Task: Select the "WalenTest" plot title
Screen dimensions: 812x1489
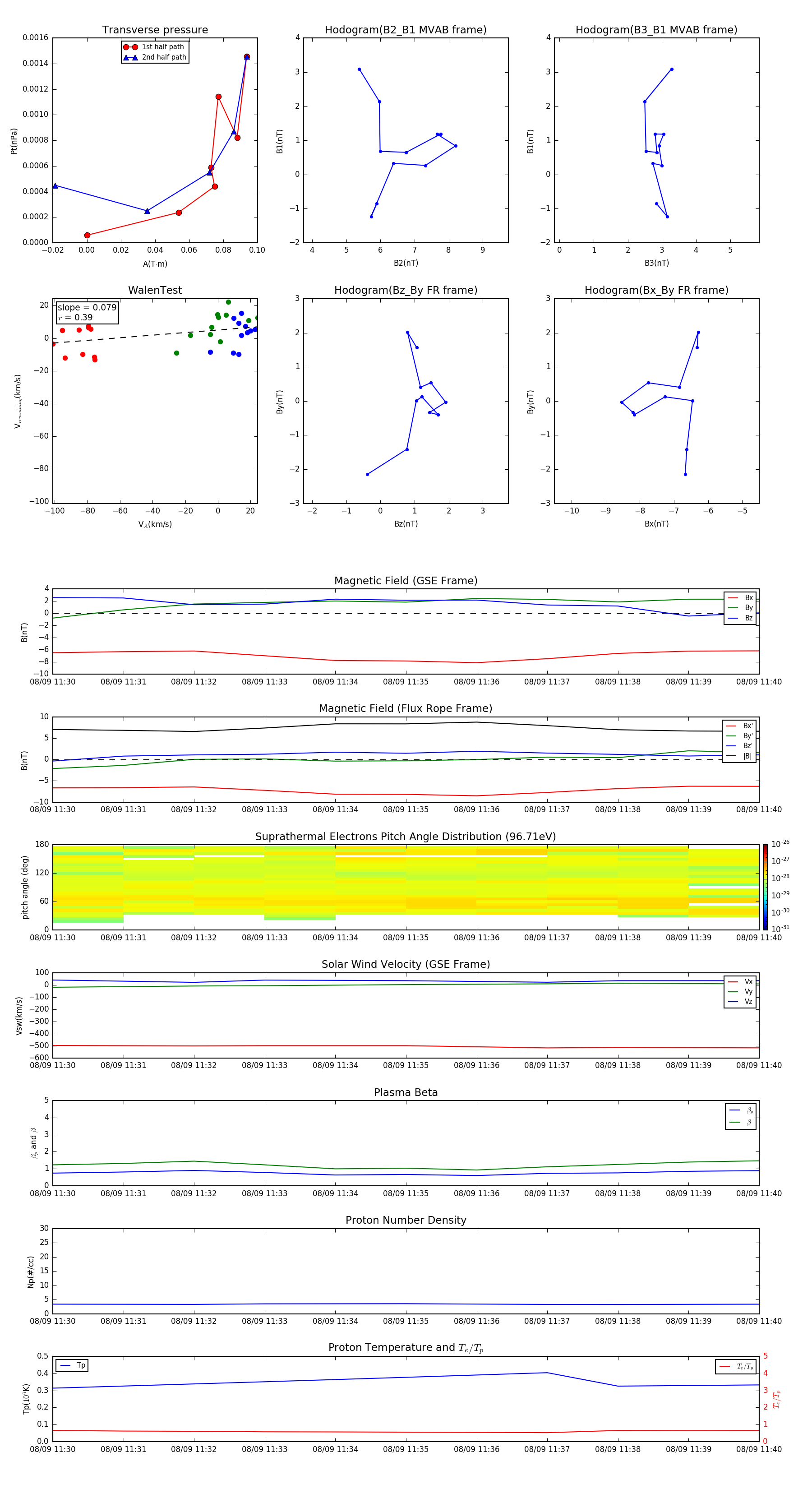Action: (155, 290)
